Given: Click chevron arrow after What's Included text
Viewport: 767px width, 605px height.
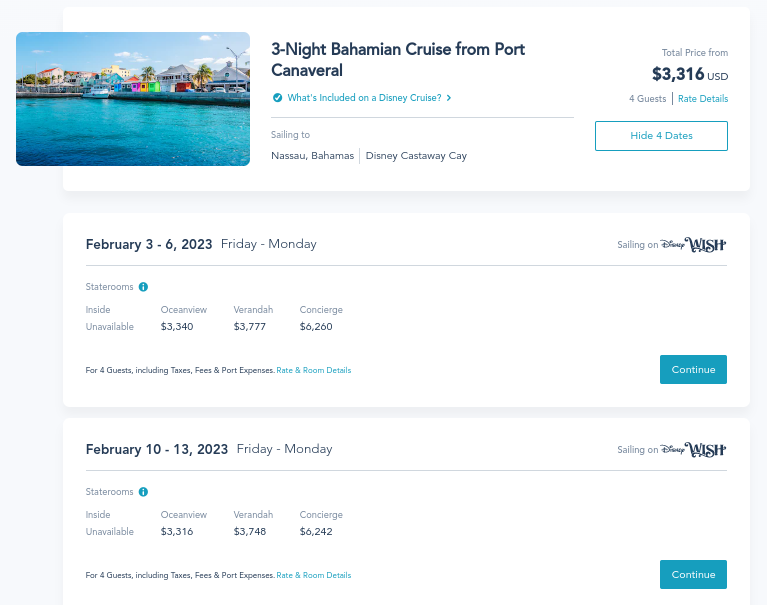Looking at the screenshot, I should point(449,98).
